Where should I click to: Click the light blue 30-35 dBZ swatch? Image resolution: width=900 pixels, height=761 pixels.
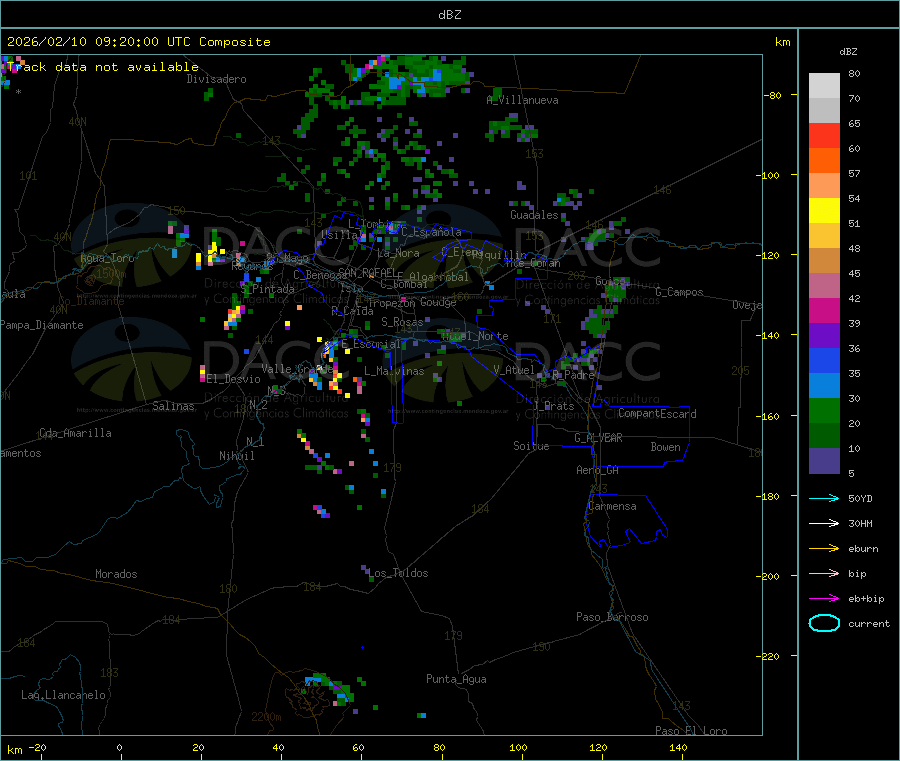[x=824, y=386]
